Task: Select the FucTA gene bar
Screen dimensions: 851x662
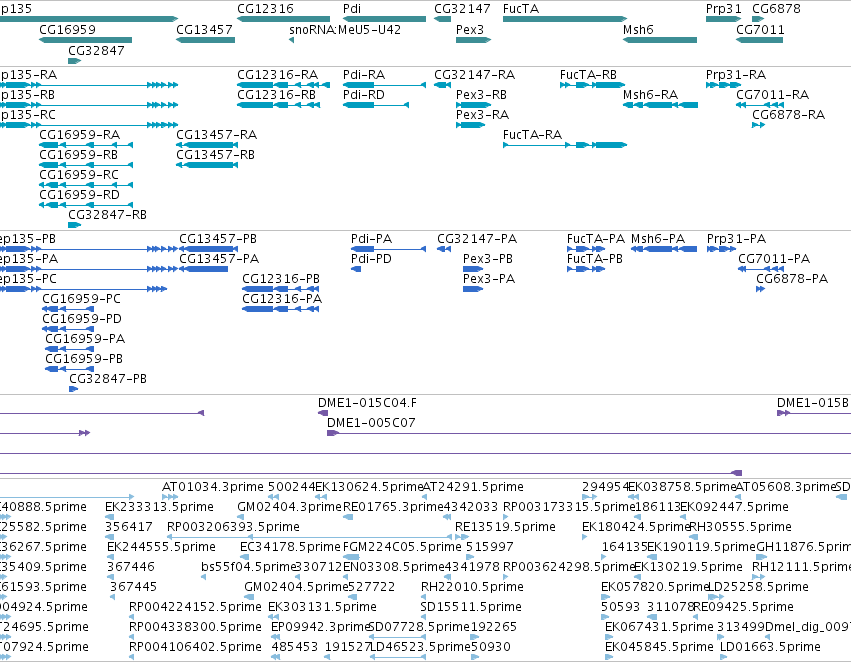Action: coord(565,19)
